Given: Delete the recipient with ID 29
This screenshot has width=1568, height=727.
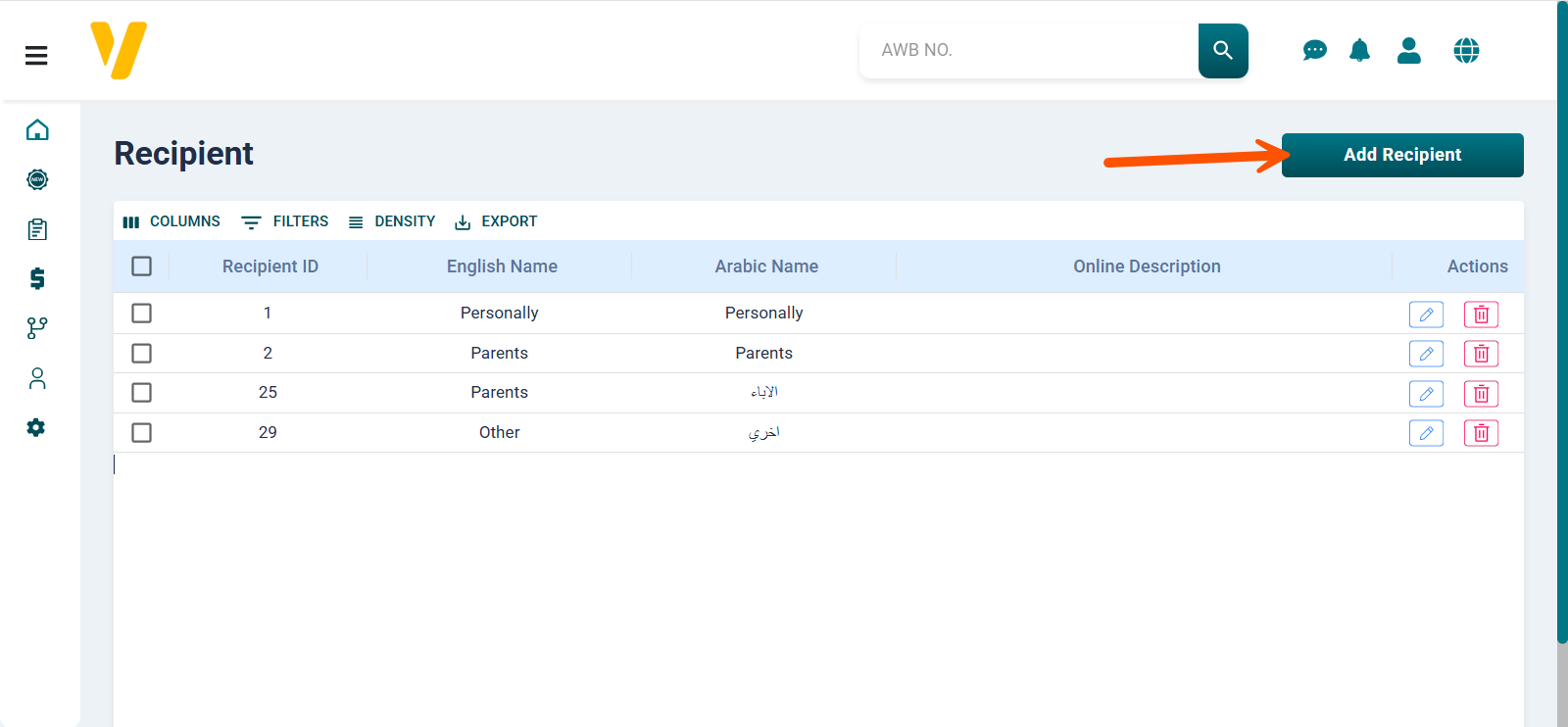Looking at the screenshot, I should click(1481, 433).
